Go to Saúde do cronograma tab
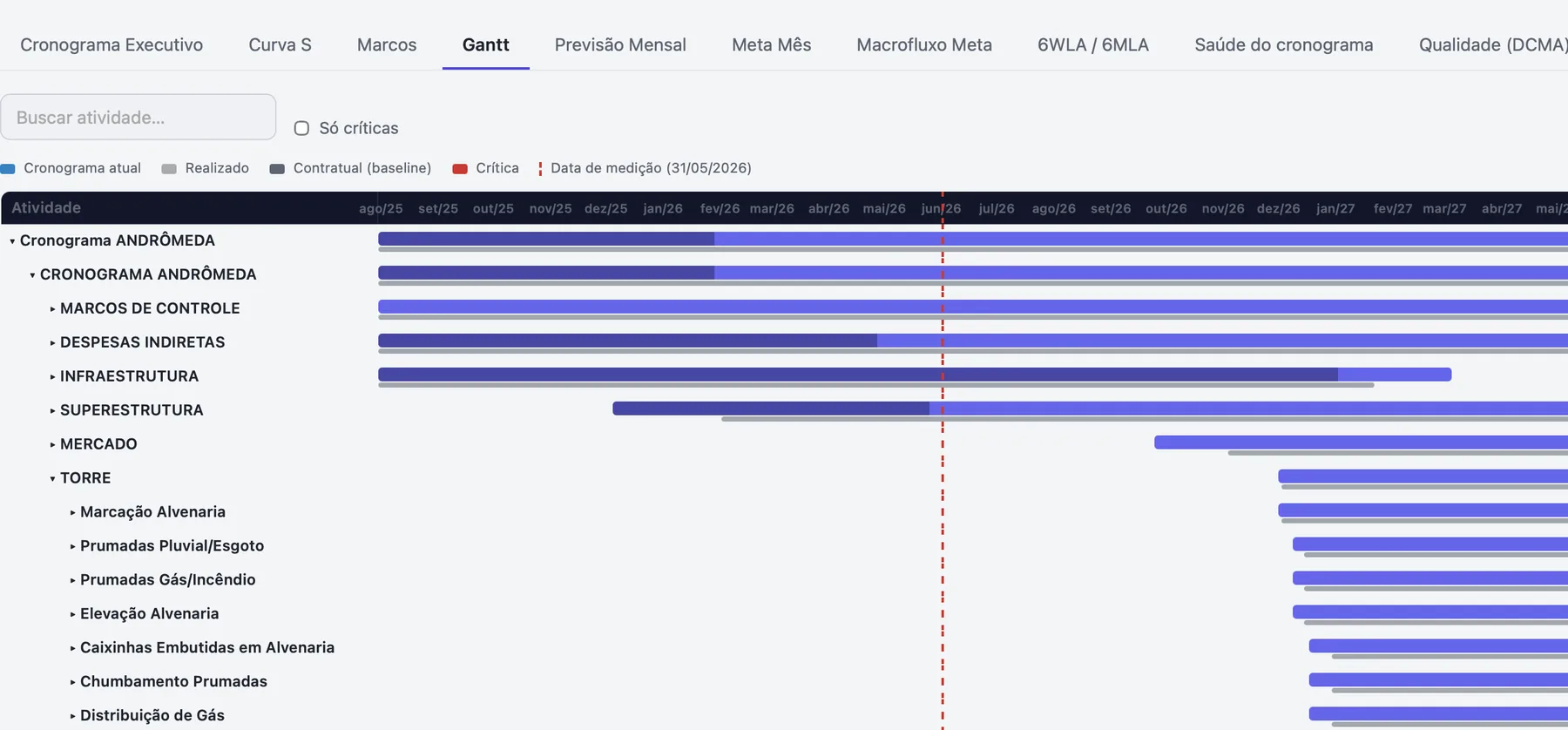This screenshot has height=730, width=1568. coord(1284,44)
